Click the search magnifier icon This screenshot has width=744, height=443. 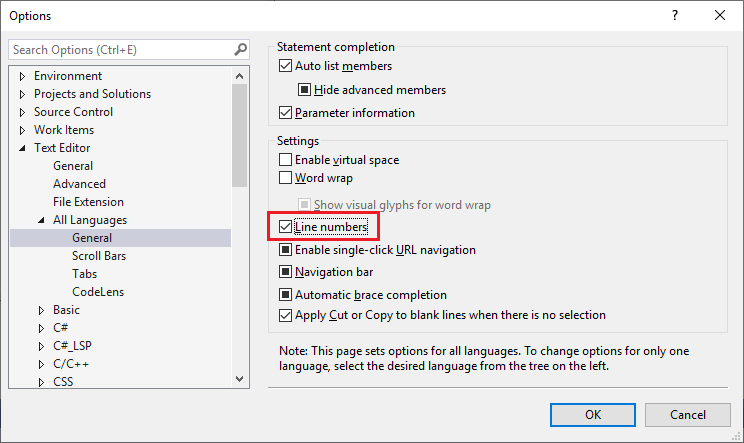tap(241, 49)
